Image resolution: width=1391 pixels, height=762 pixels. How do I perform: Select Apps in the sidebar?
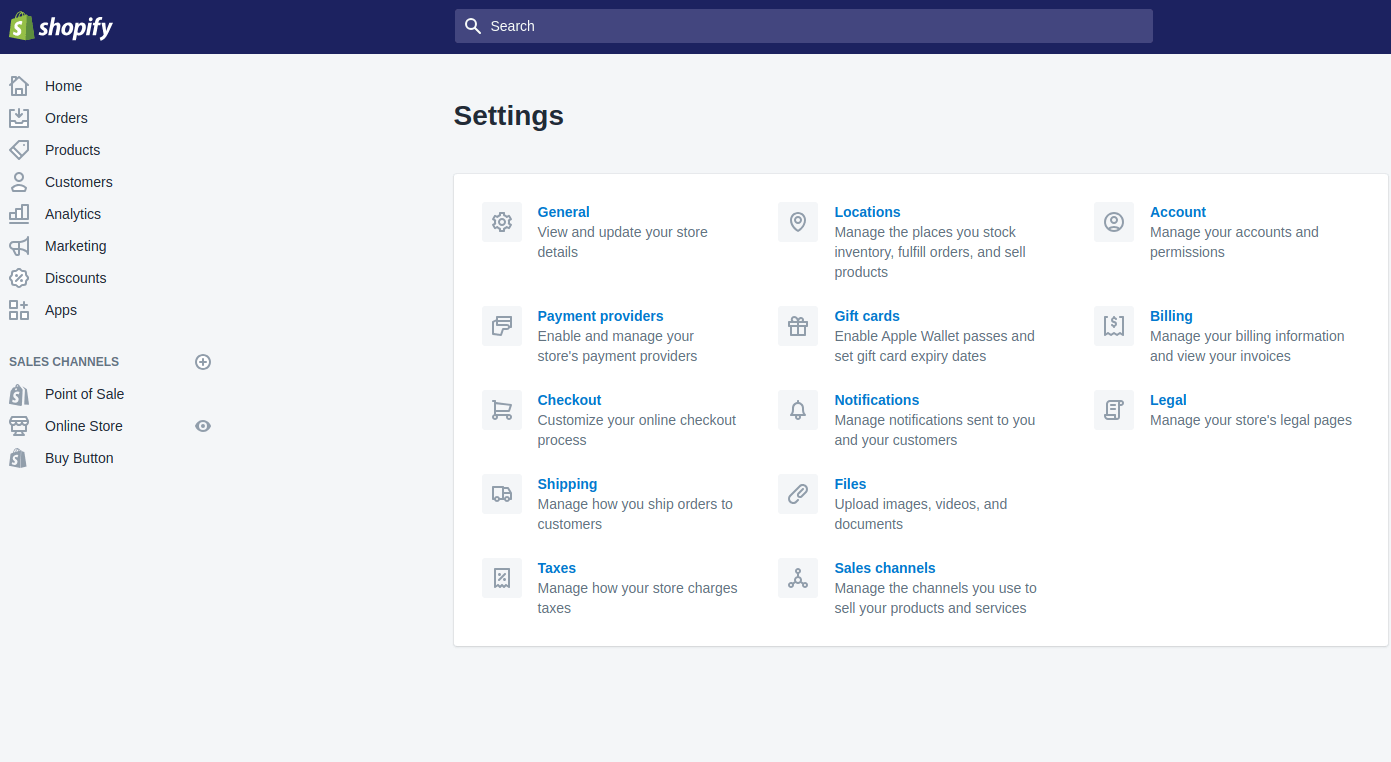61,310
